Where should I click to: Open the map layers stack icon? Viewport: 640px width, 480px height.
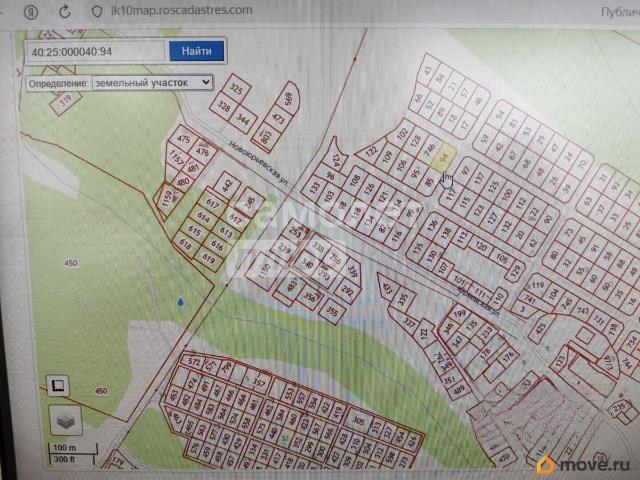tap(65, 420)
